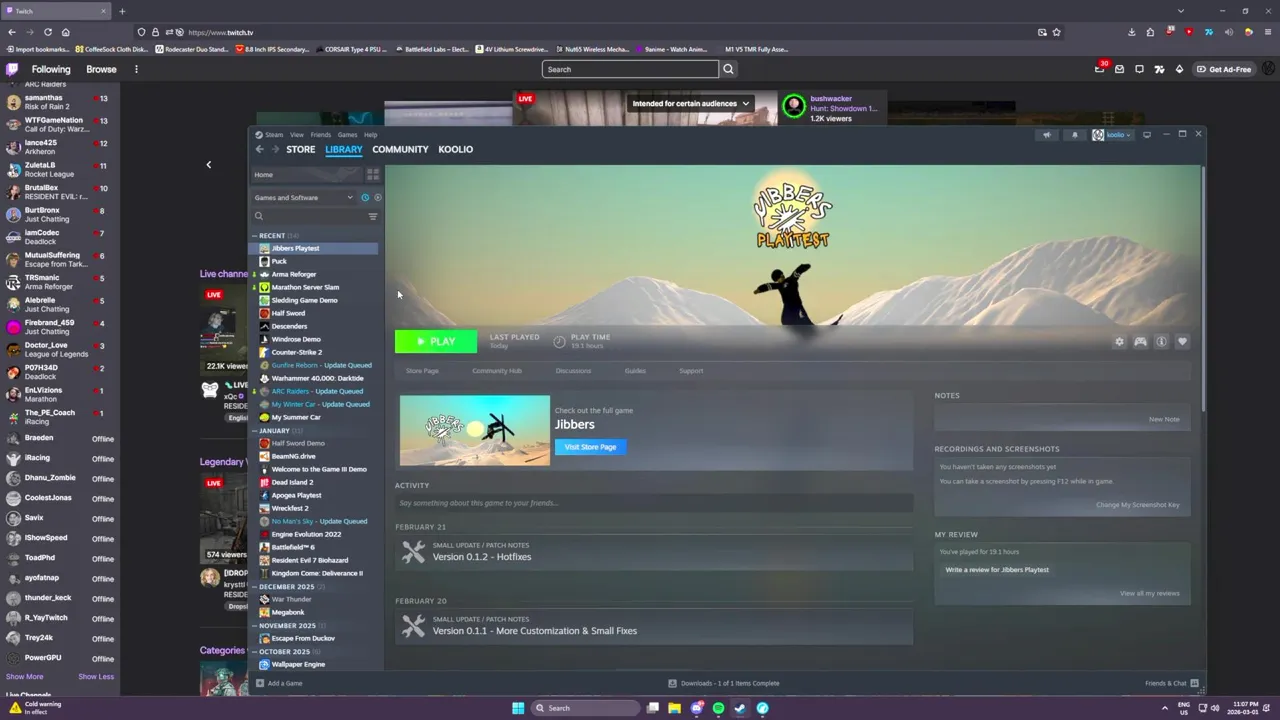Switch to STORE tab in Steam
This screenshot has height=720, width=1280.
(x=300, y=149)
